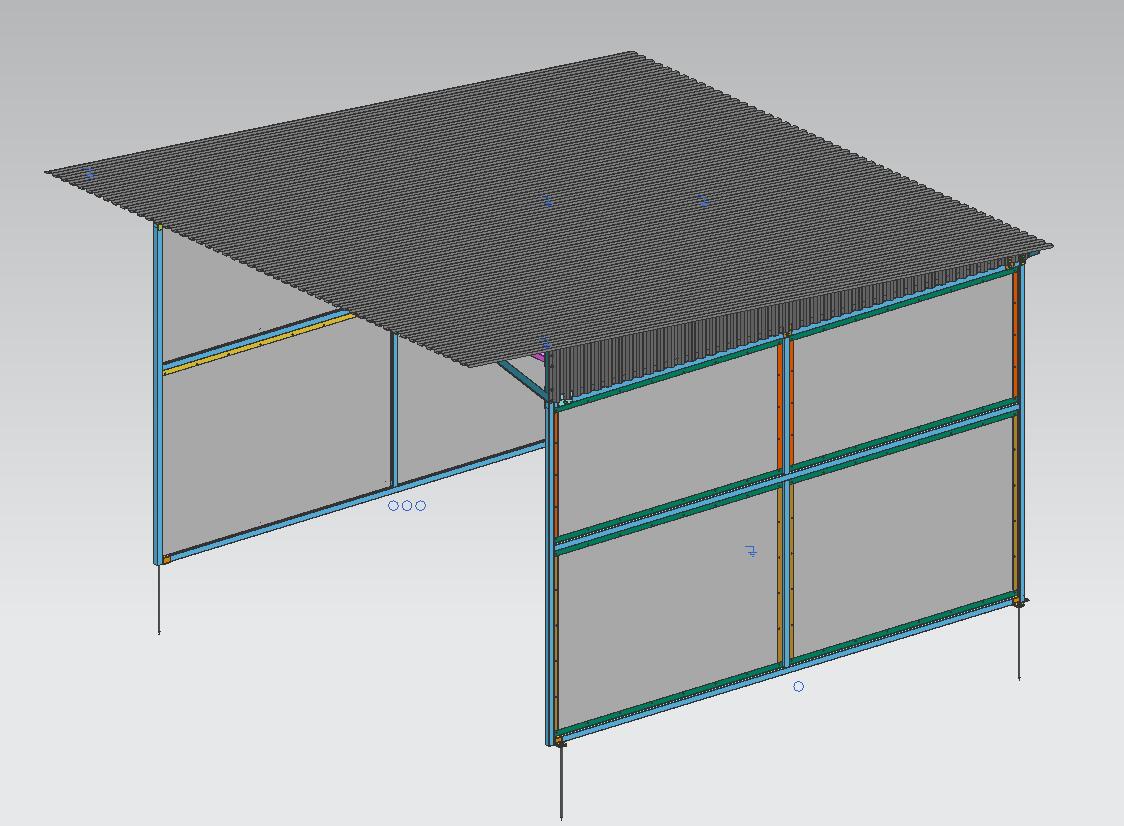Select the lower-right grey panel of the front wall

[902, 539]
